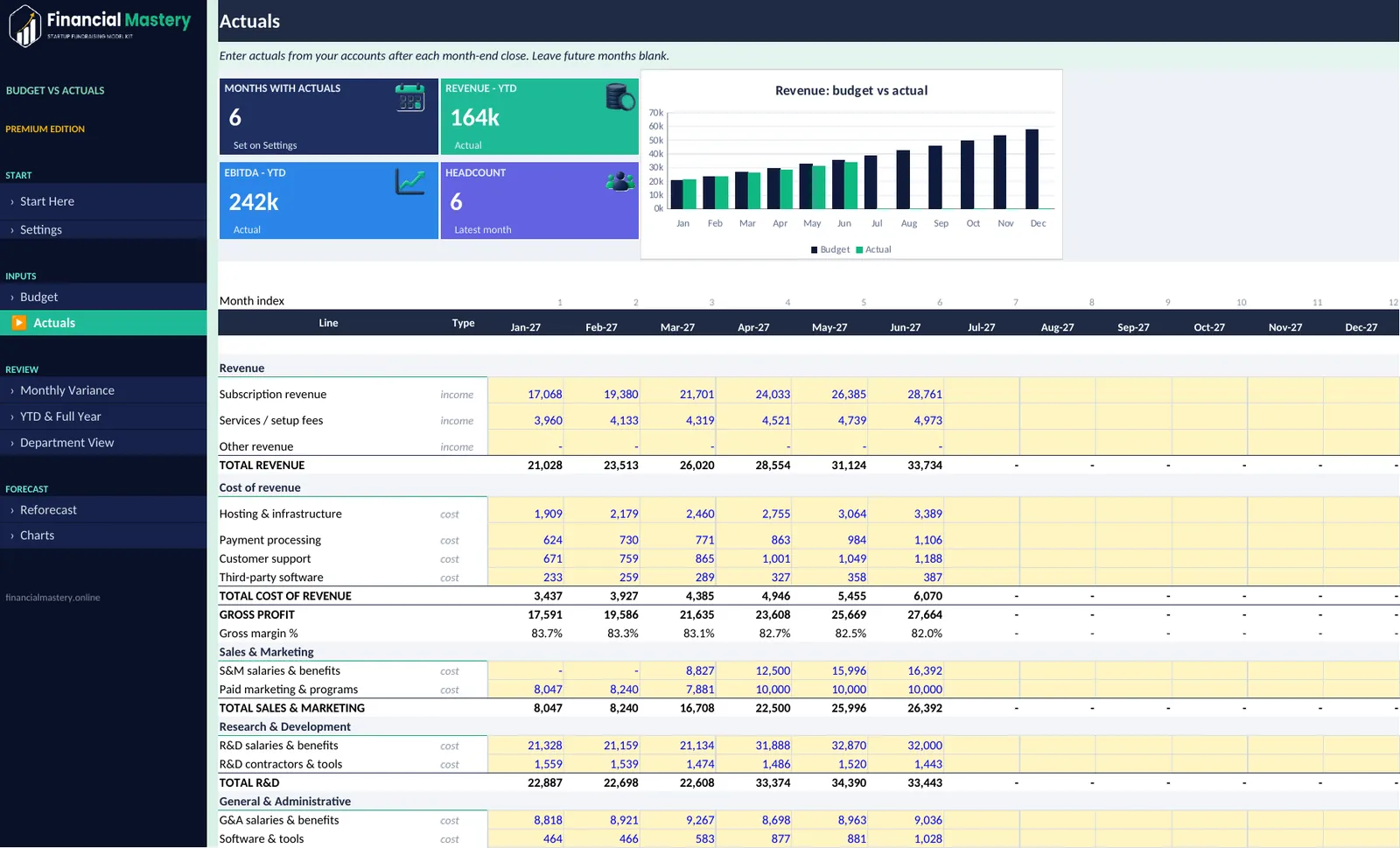The height and width of the screenshot is (848, 1400).
Task: Click the orange play icon beside Actuals
Action: click(19, 323)
